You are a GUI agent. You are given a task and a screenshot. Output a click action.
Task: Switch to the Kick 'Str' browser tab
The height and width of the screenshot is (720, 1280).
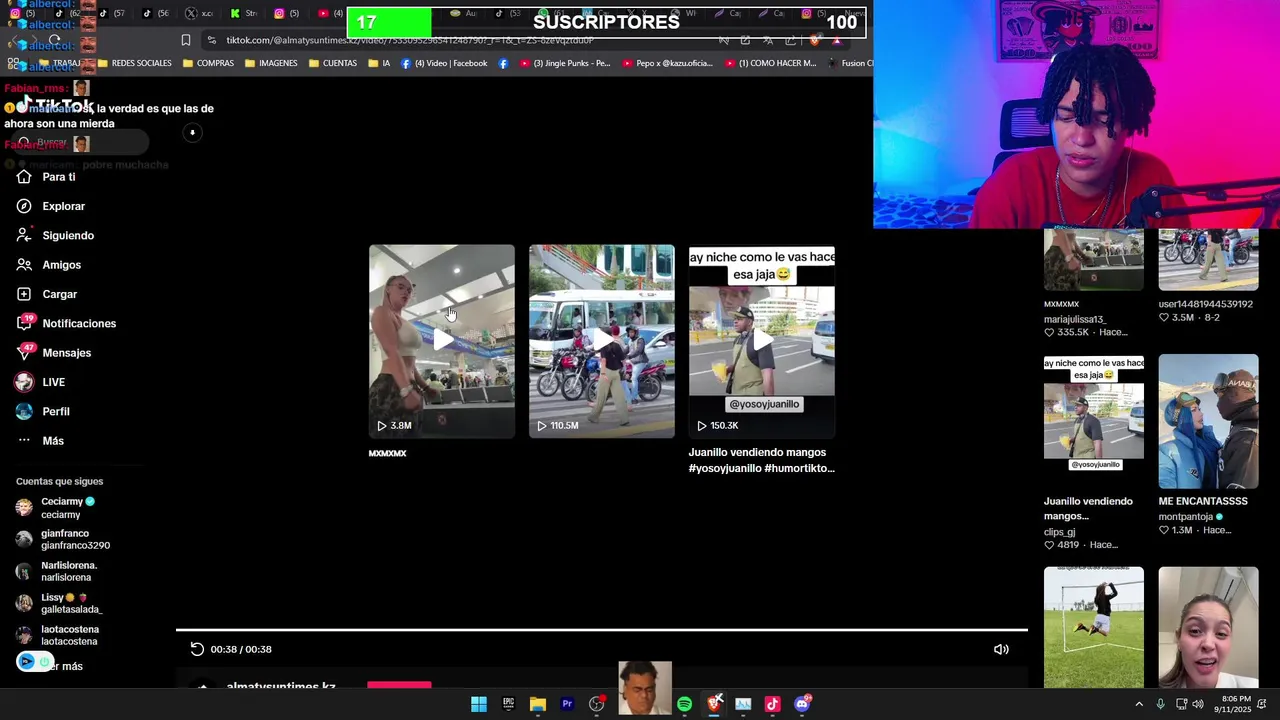coord(243,14)
